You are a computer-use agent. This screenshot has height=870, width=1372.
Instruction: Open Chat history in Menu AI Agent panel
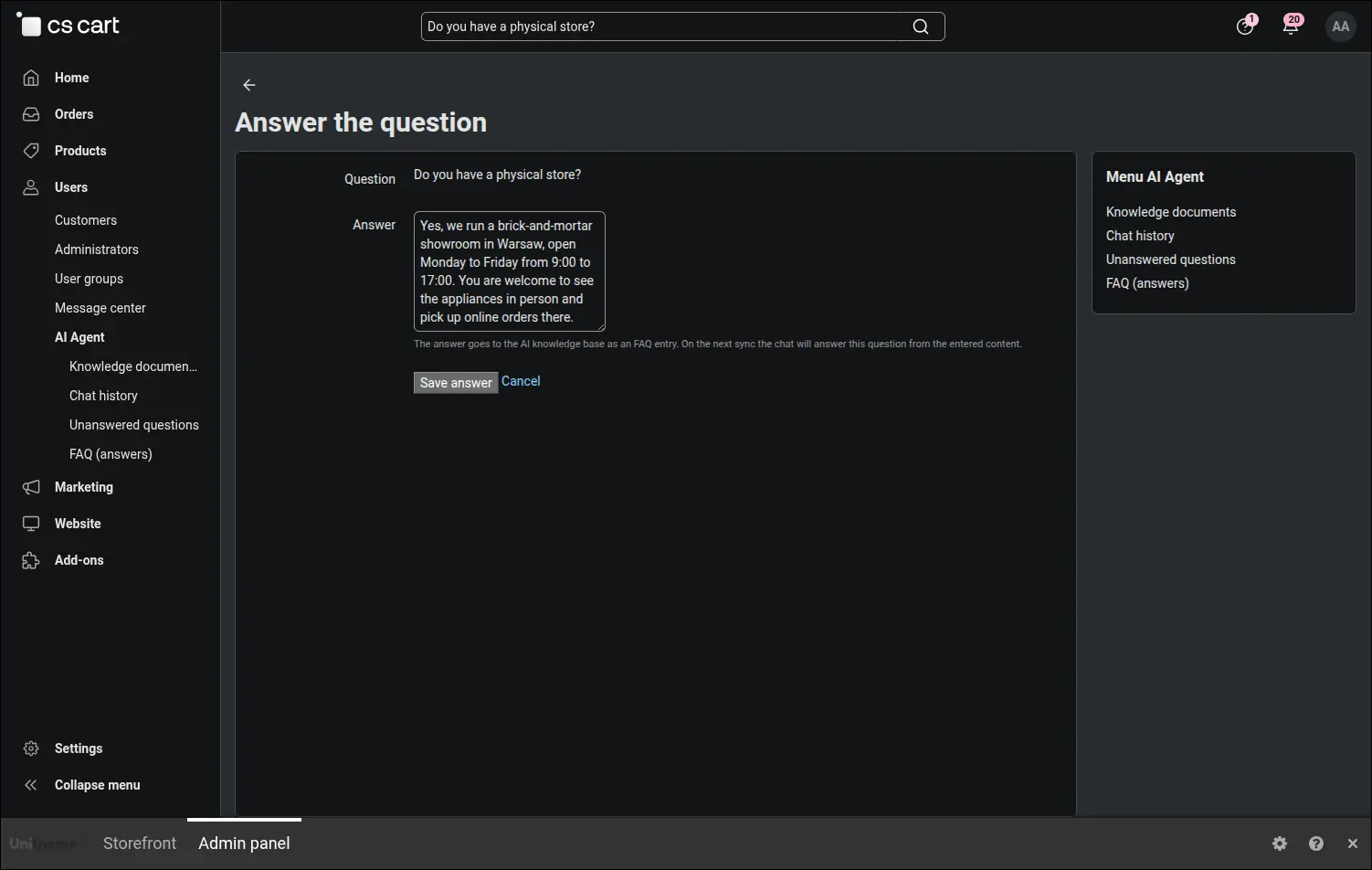pyautogui.click(x=1140, y=236)
